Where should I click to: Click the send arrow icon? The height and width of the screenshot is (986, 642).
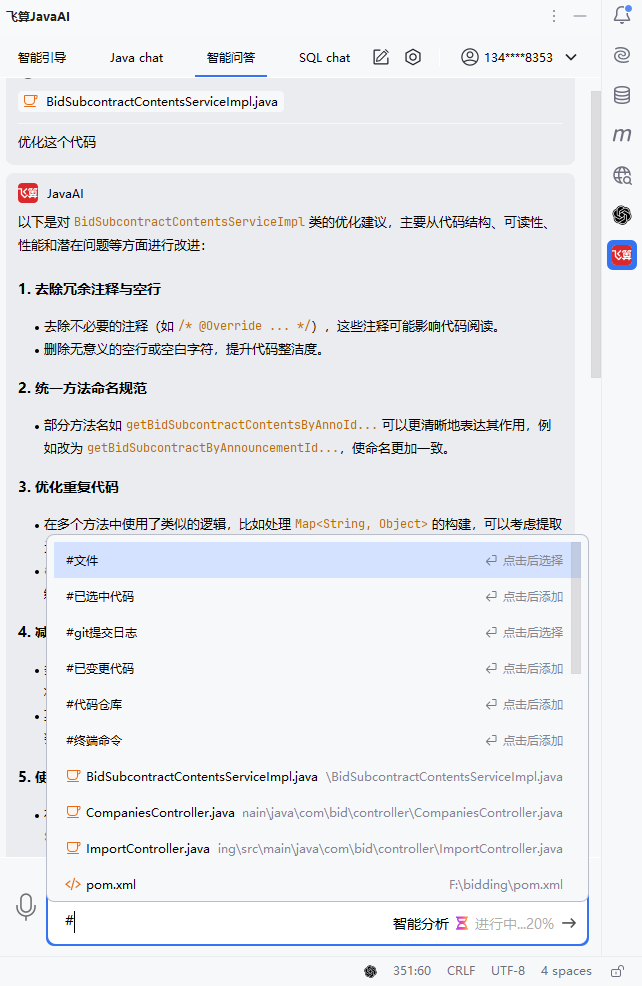[569, 923]
